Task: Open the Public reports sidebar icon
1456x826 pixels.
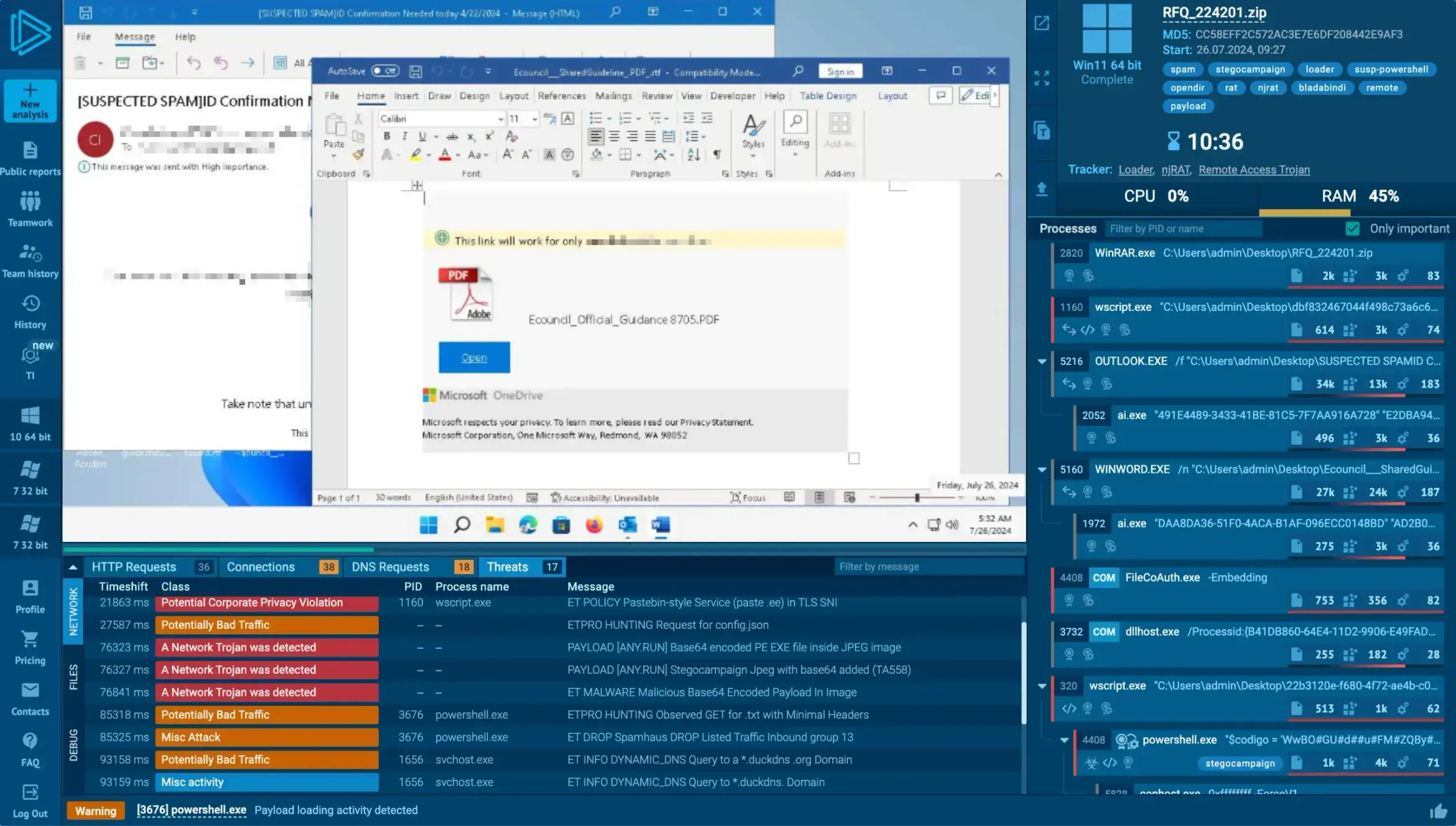Action: 30,151
